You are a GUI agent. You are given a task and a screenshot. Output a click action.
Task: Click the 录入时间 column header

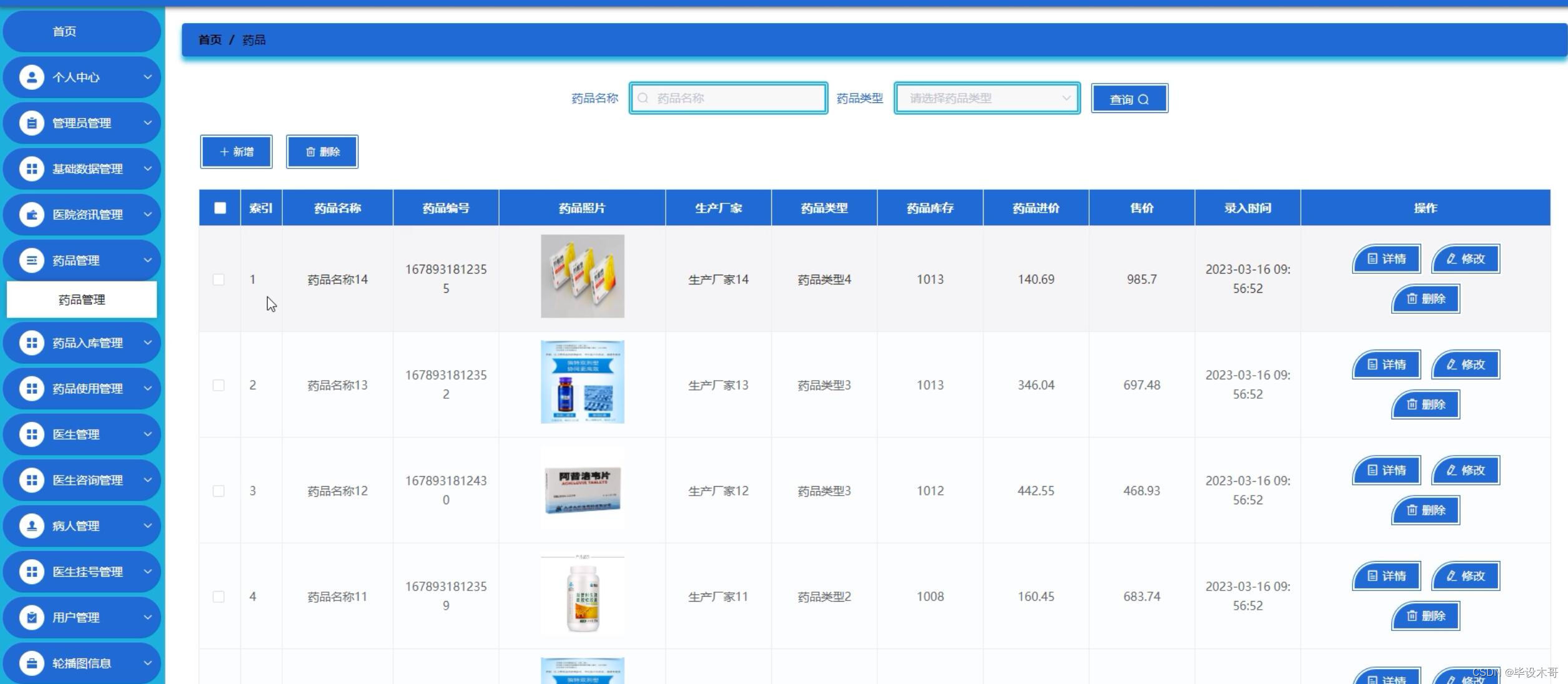pos(1248,208)
